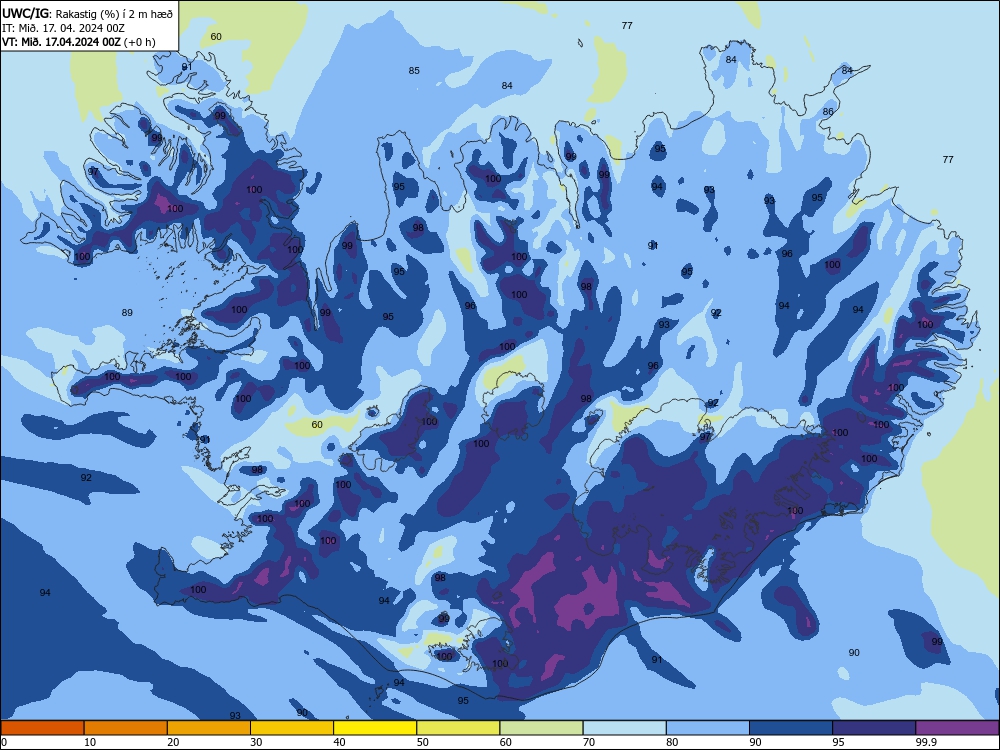
Task: Select the 90–95% dark blue legend swatch
Action: point(791,728)
